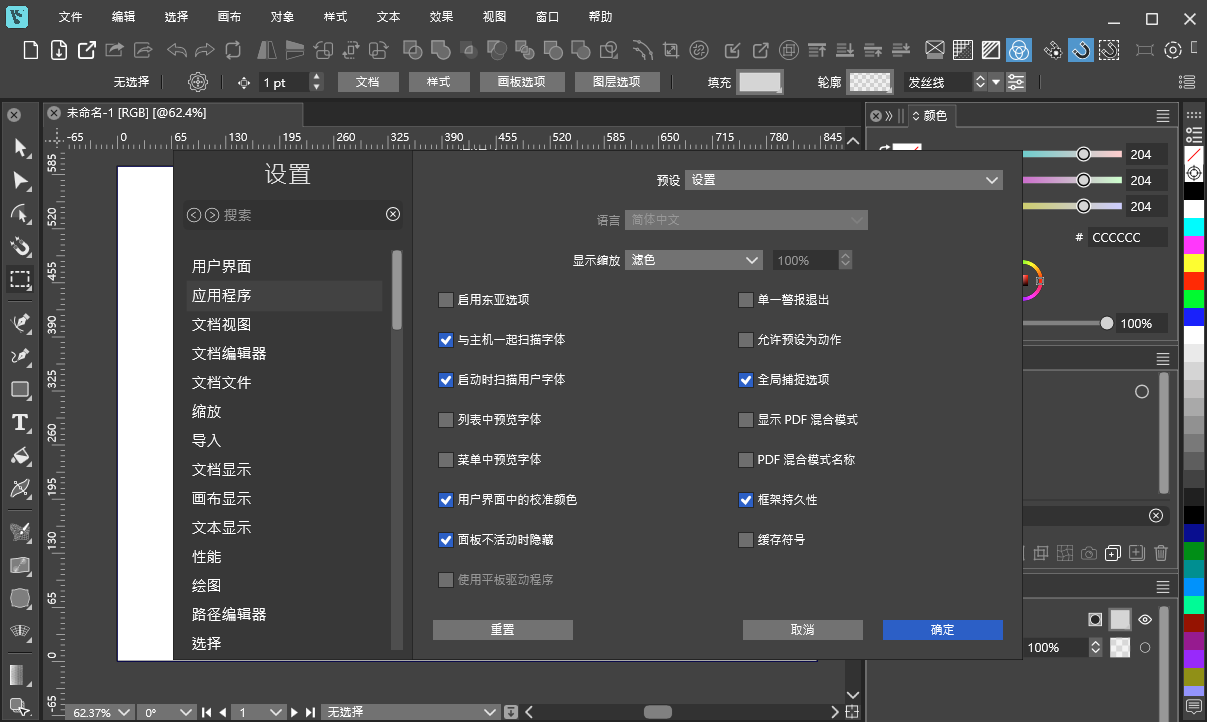Enable 启用东亚选项 checkbox
Image resolution: width=1207 pixels, height=722 pixels.
pos(445,299)
